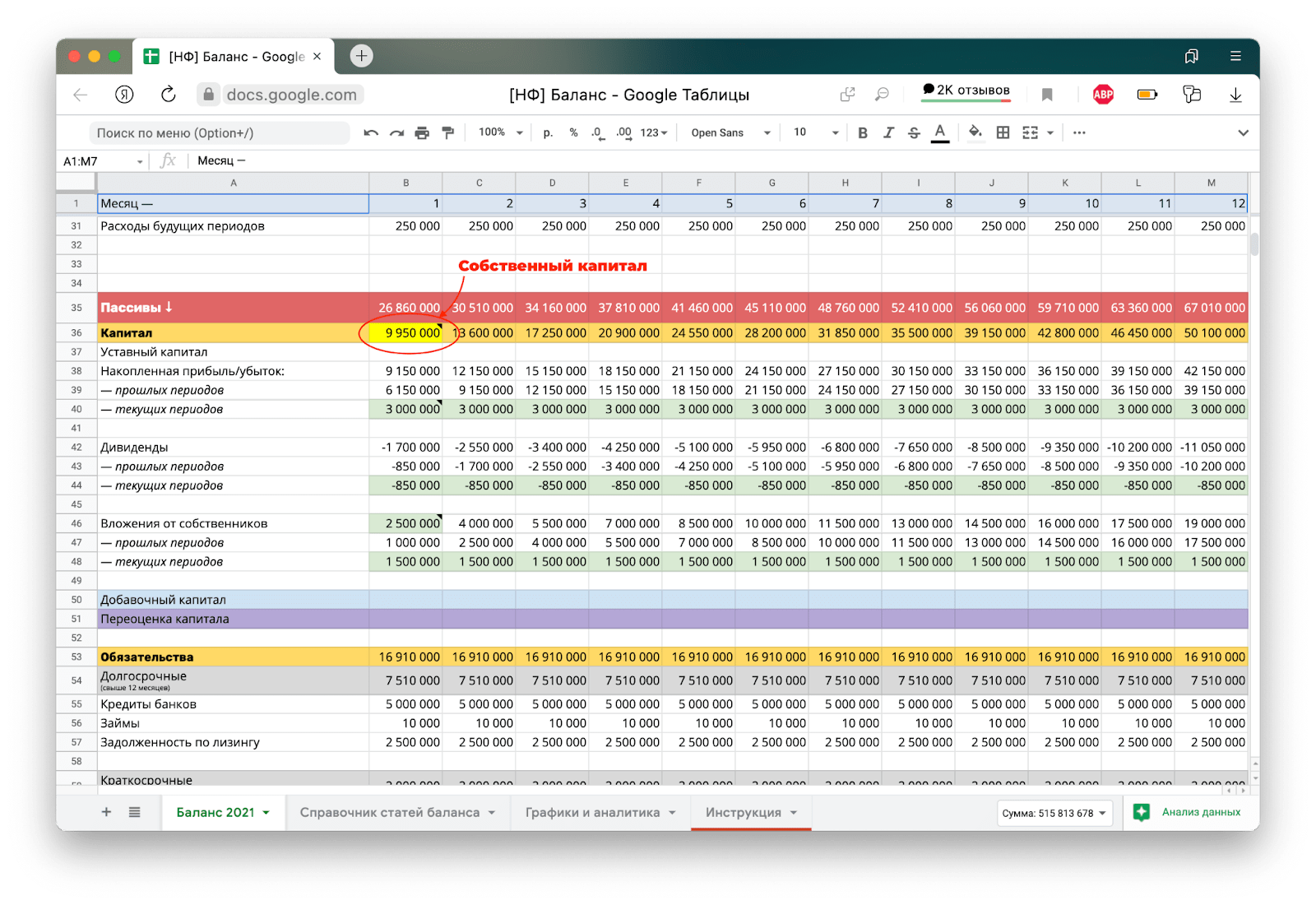Screen dimensions: 1316x905
Task: Open the fill color picker
Action: coord(975,132)
